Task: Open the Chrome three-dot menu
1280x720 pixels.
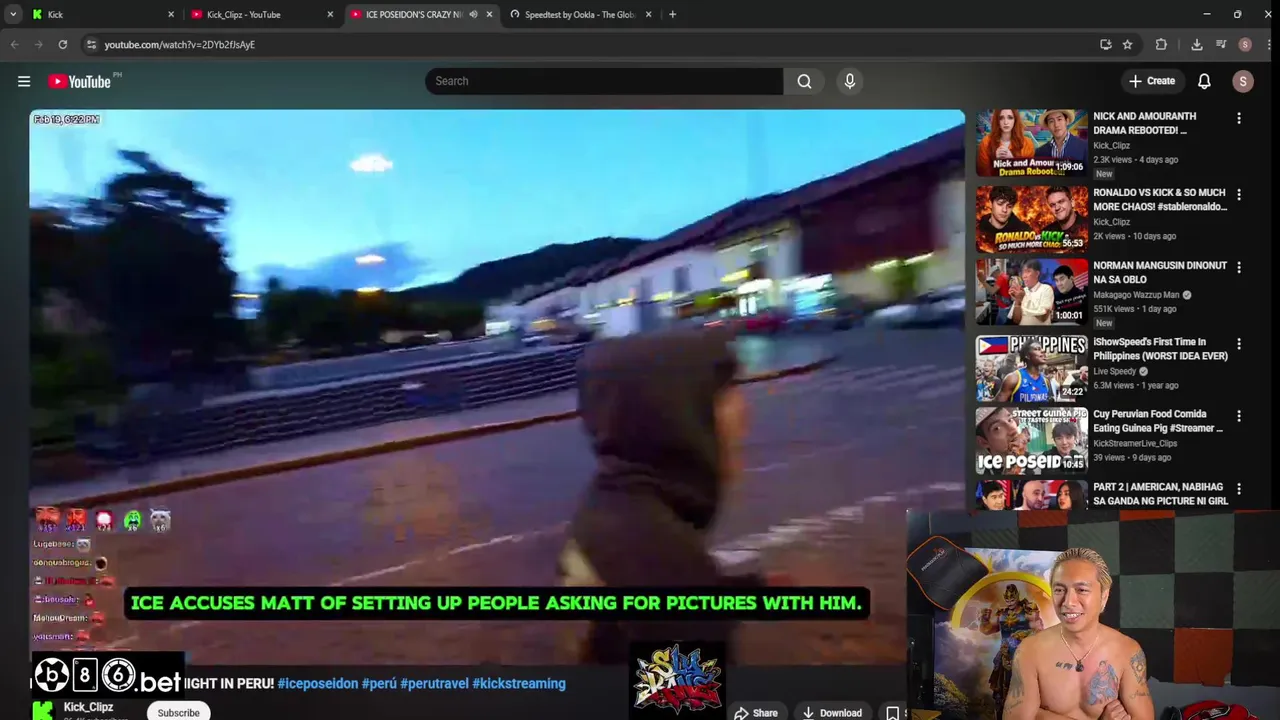Action: pos(1267,44)
